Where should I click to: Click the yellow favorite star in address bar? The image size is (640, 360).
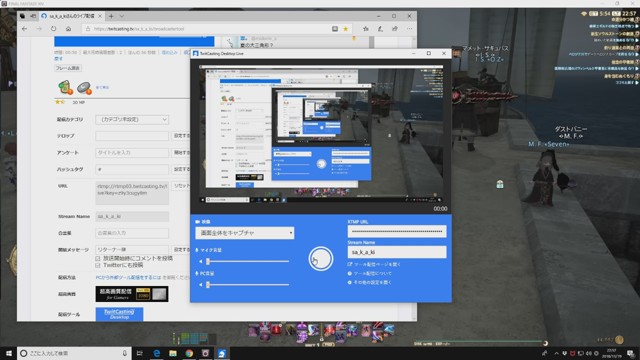346,29
